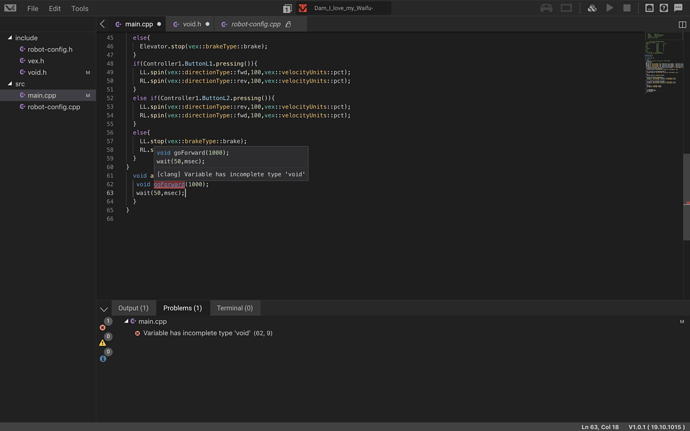Viewport: 690px width, 431px height.
Task: Open robot-config.cpp in the src folder
Action: [x=48, y=107]
